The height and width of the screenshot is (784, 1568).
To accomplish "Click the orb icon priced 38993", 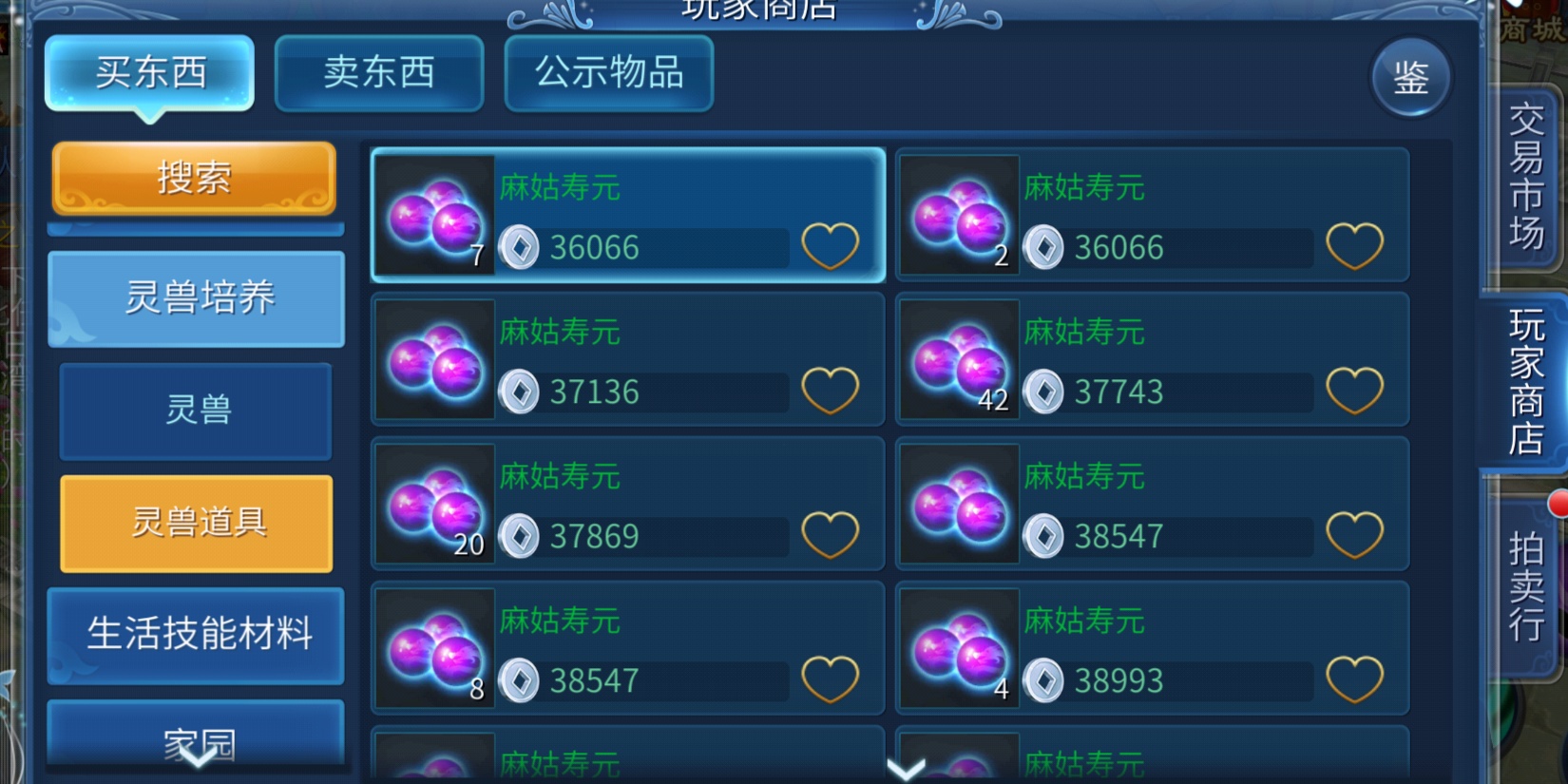I will (x=959, y=648).
